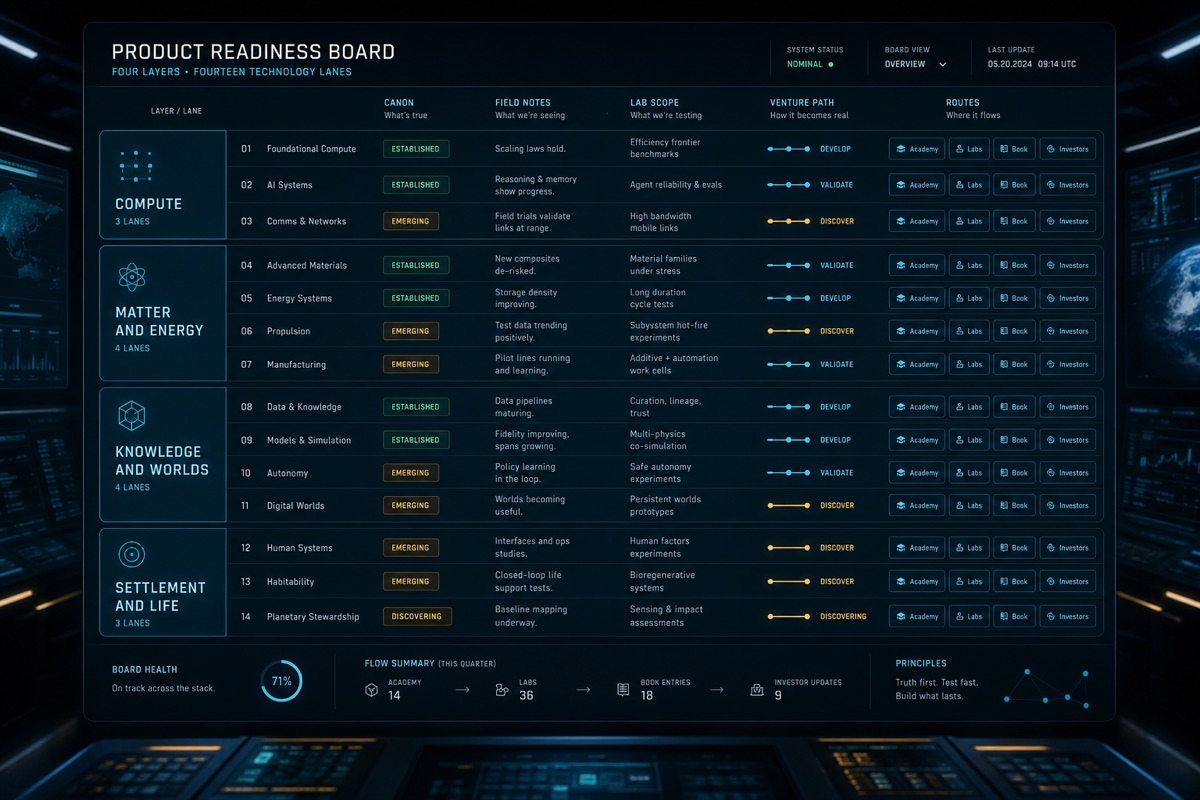Screen dimensions: 1200x800
Task: Click the Develop venture path slider for Foundational Compute
Action: [x=789, y=149]
